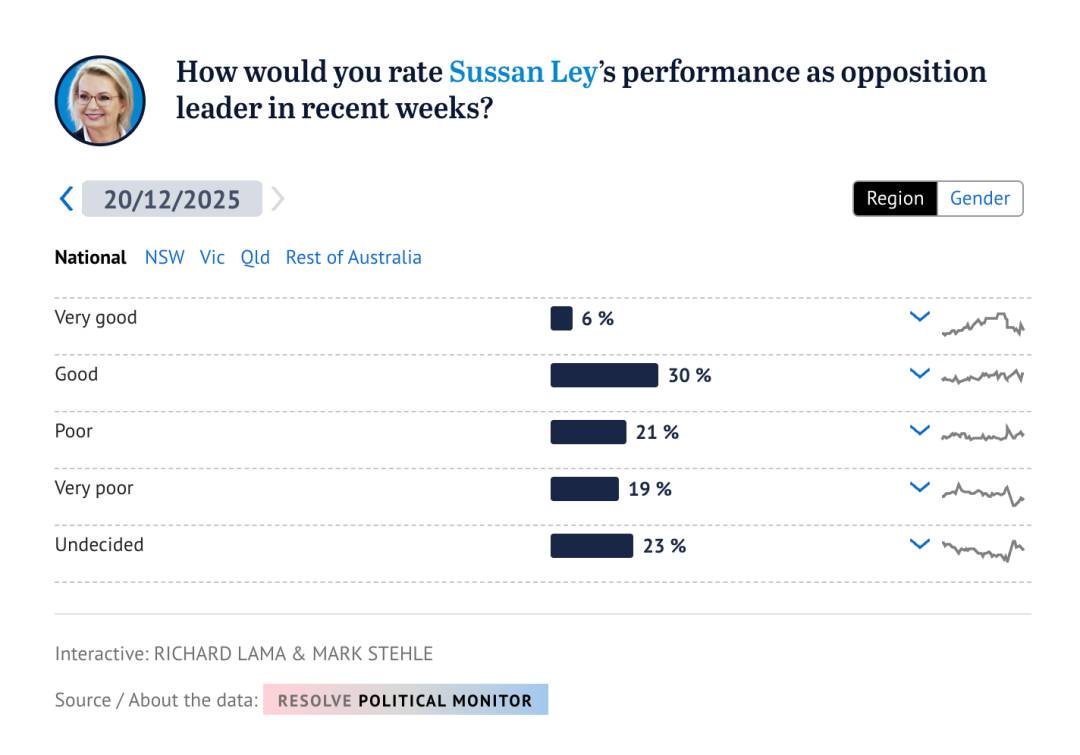Open the Sussan Ley link in heading
This screenshot has height=755, width=1080.
tap(523, 72)
